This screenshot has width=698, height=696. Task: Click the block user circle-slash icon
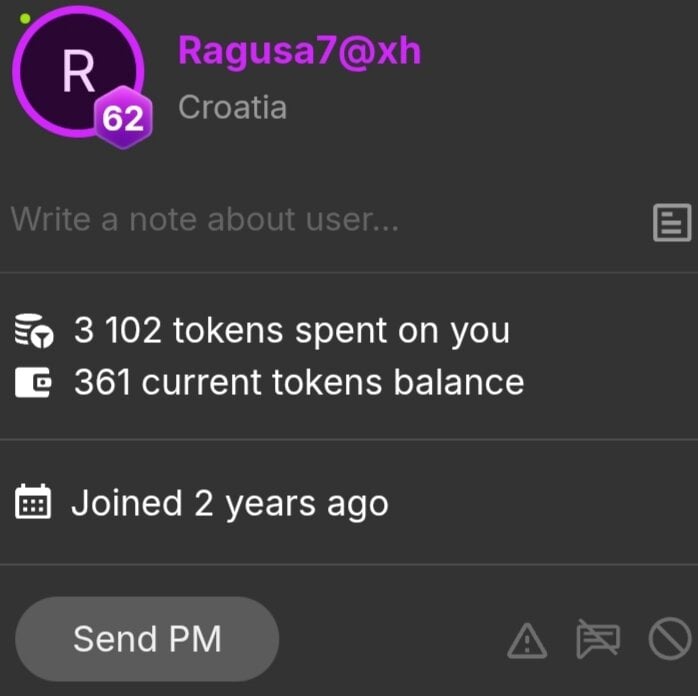click(x=669, y=639)
